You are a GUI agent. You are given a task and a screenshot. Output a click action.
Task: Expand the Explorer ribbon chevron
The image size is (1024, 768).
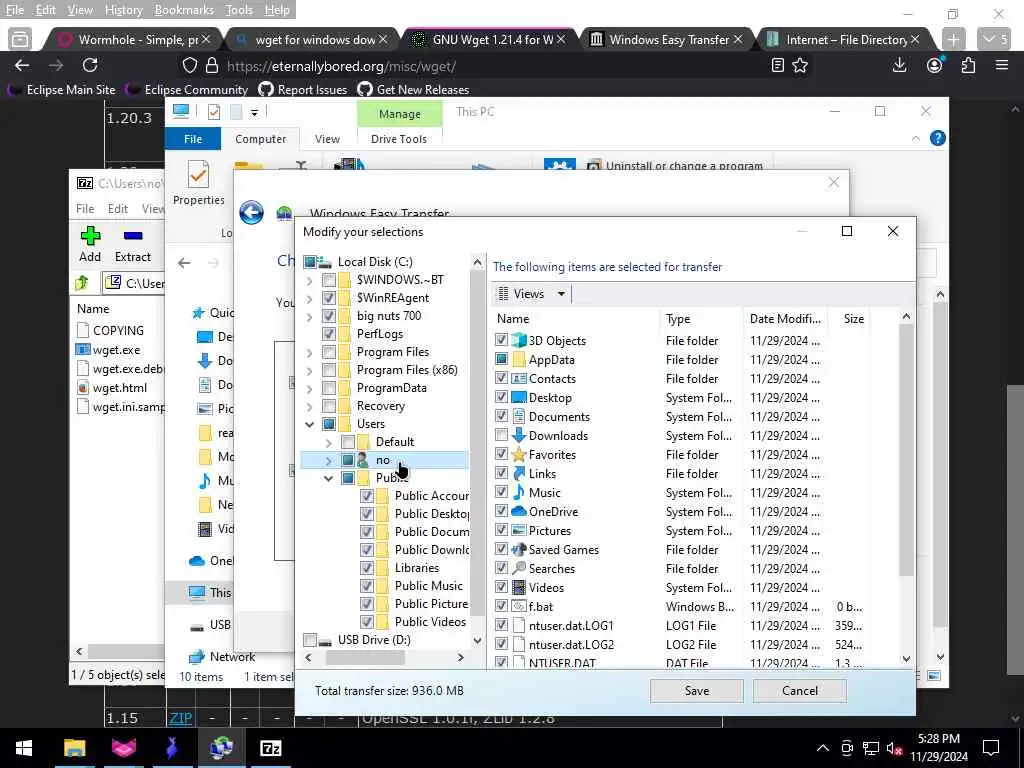pyautogui.click(x=916, y=138)
